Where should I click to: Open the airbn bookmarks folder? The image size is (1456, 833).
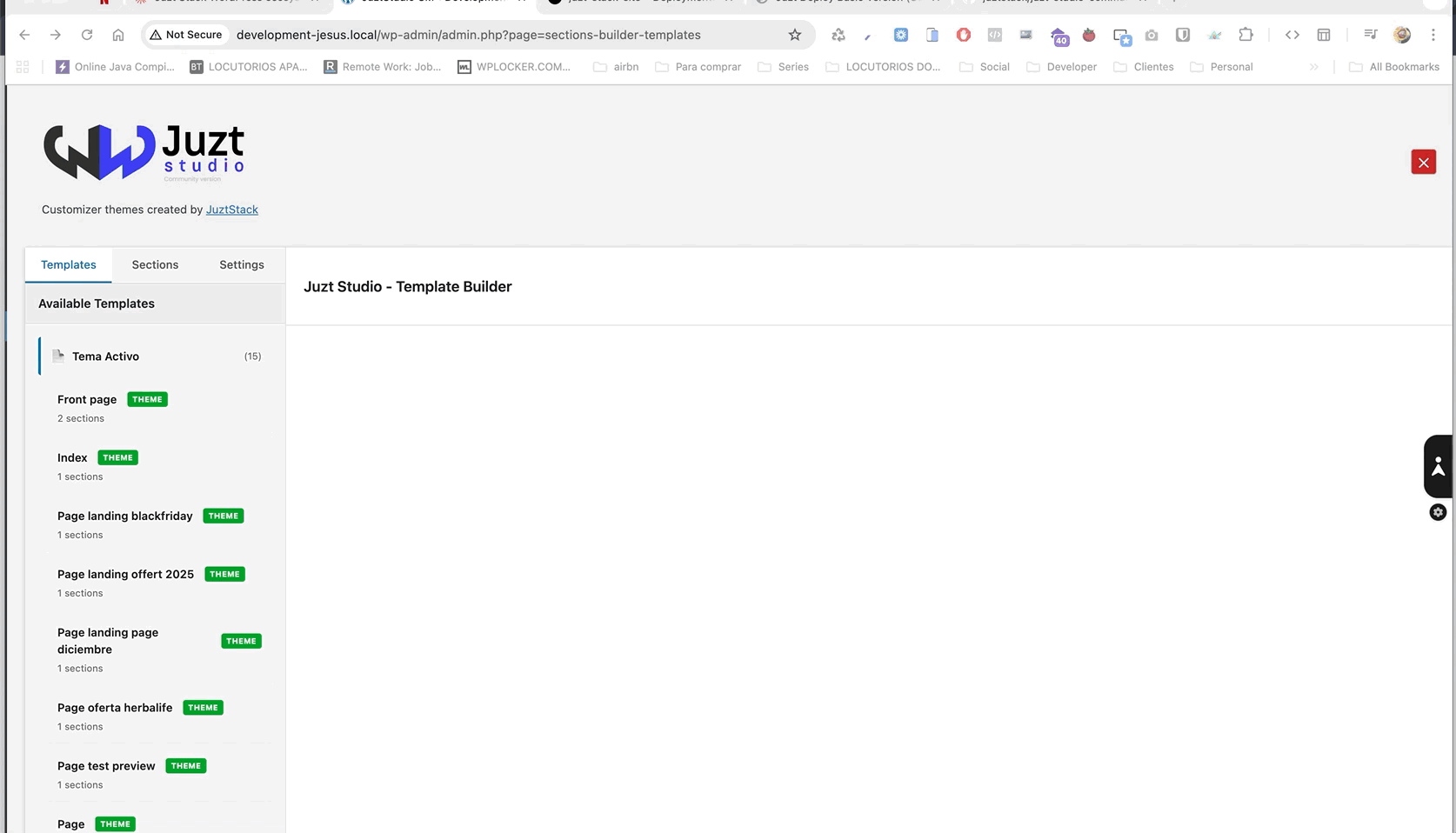616,67
